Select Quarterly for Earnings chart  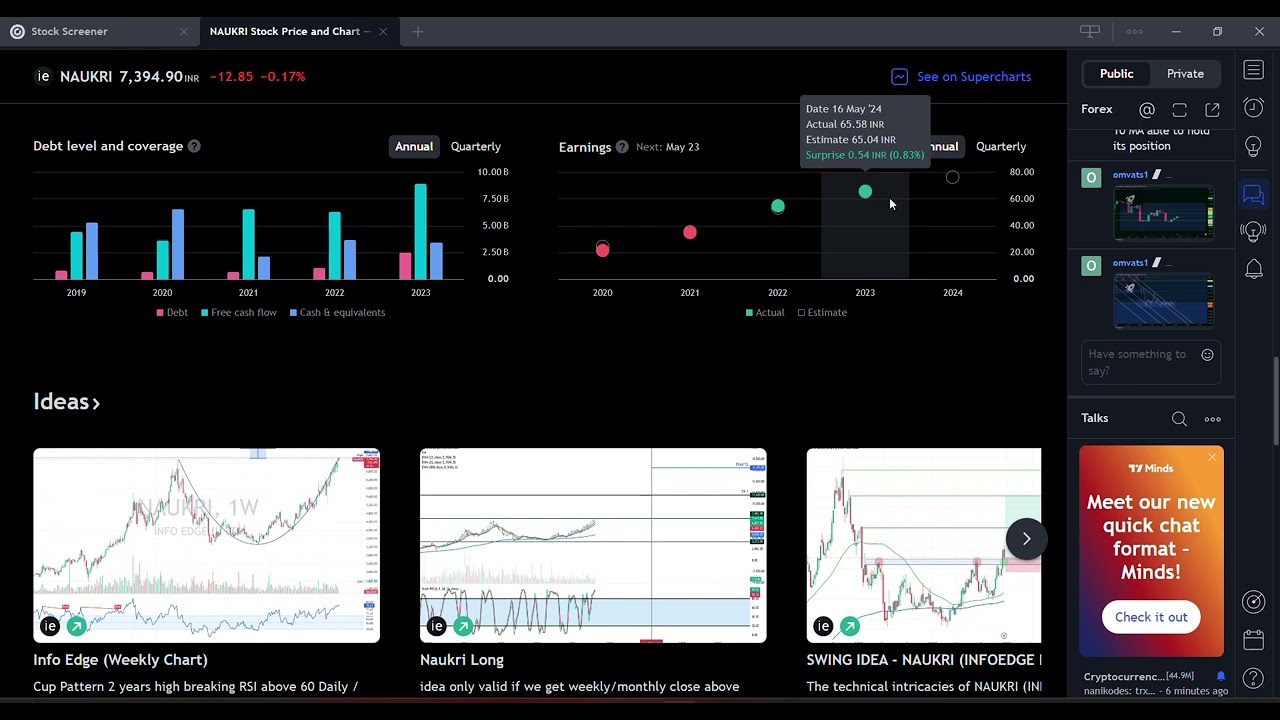coord(1001,146)
